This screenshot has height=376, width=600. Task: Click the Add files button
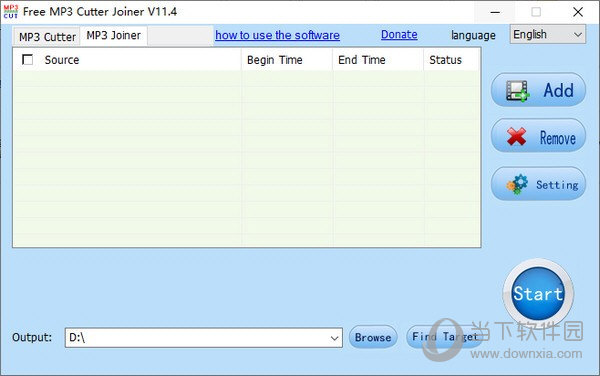point(538,90)
